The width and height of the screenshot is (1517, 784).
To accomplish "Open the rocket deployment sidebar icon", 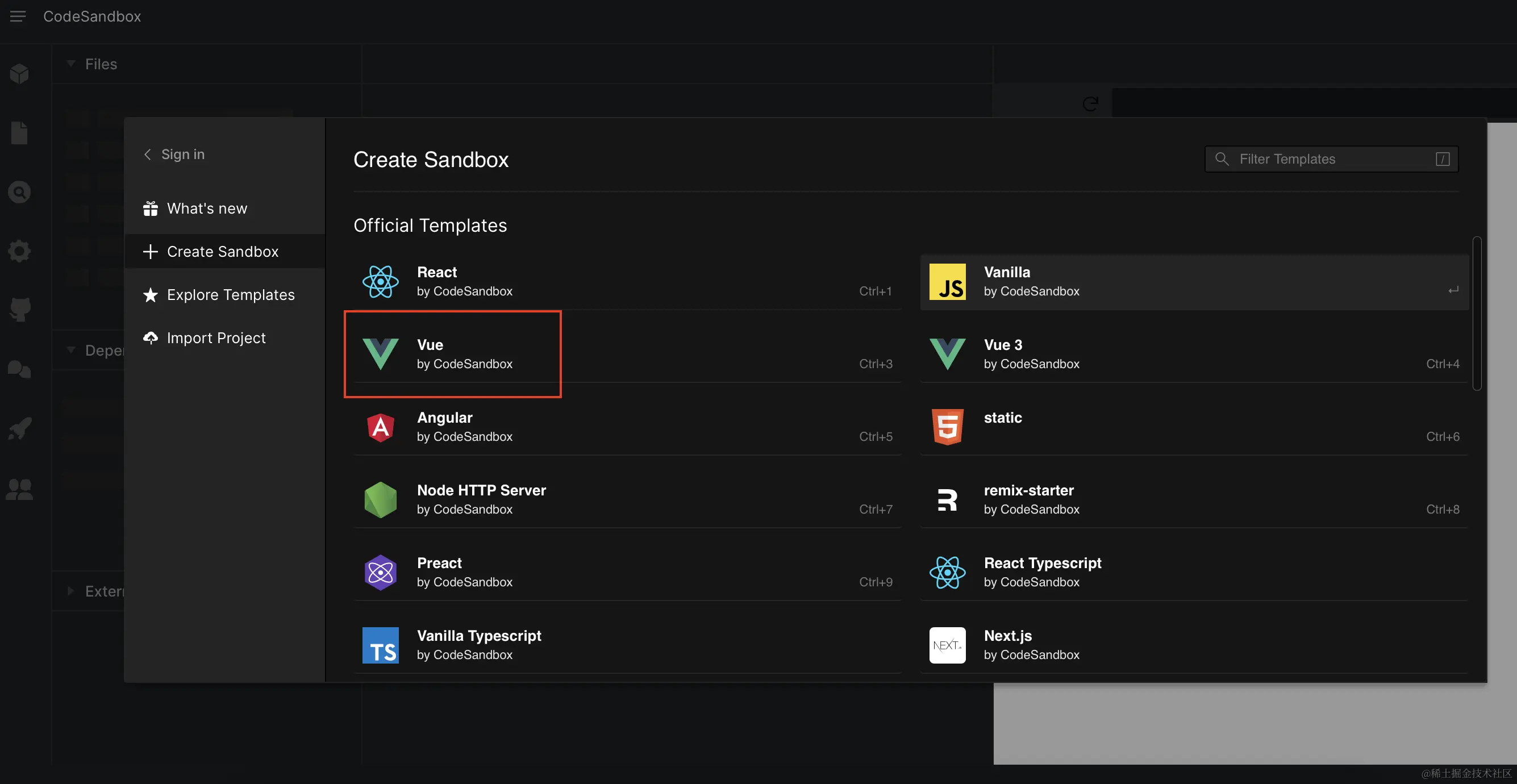I will pos(19,429).
